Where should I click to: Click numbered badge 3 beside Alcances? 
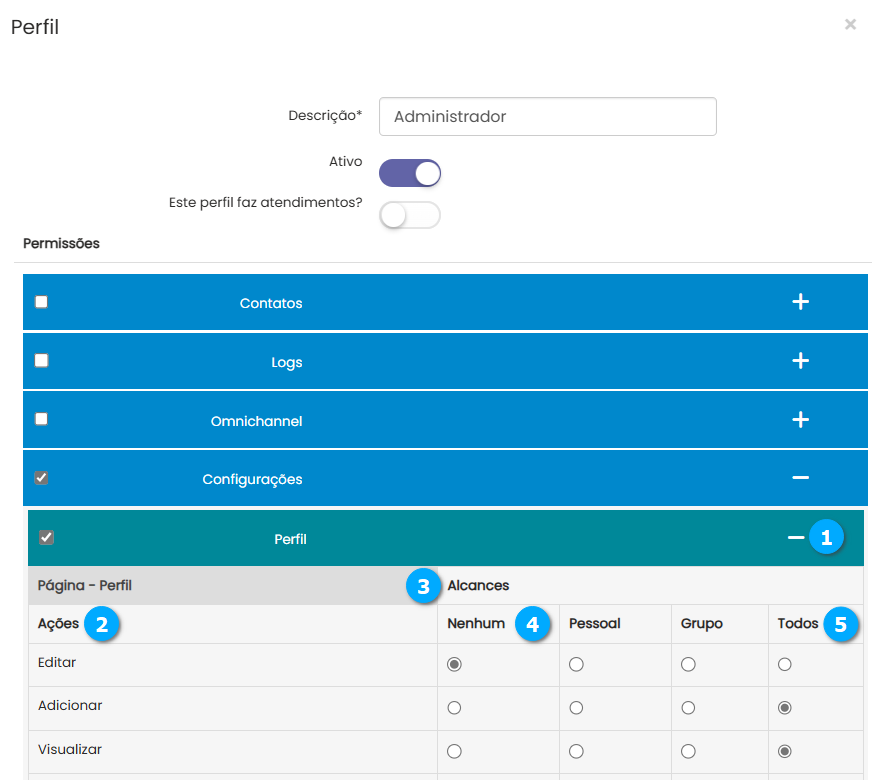(424, 586)
